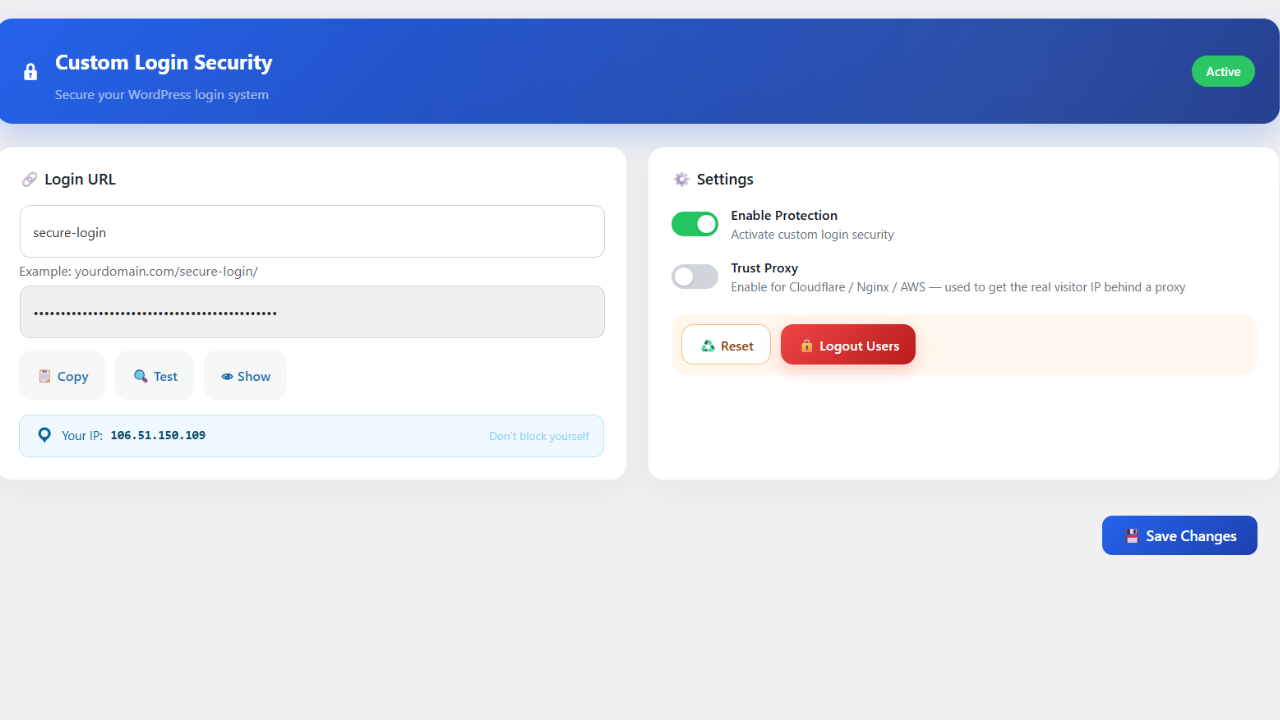Click the "Don't block yourself" hint text
Screen dimensions: 1280x720
point(539,436)
